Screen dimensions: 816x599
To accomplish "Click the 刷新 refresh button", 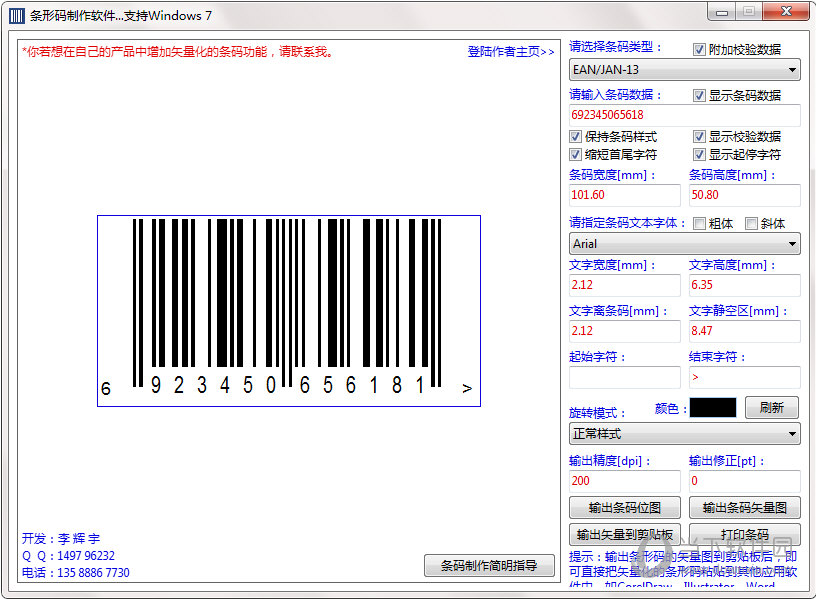I will [x=772, y=407].
